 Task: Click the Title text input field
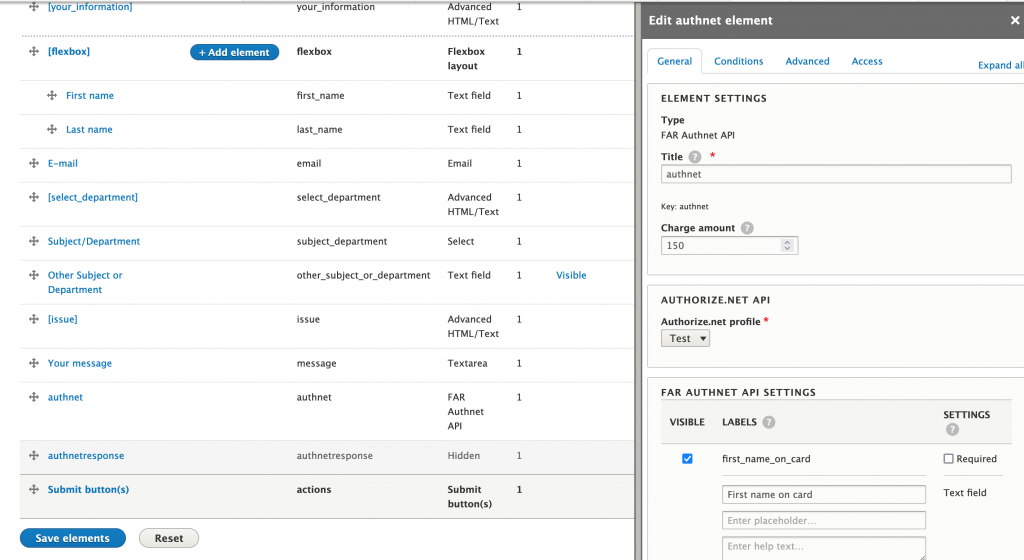pyautogui.click(x=836, y=174)
